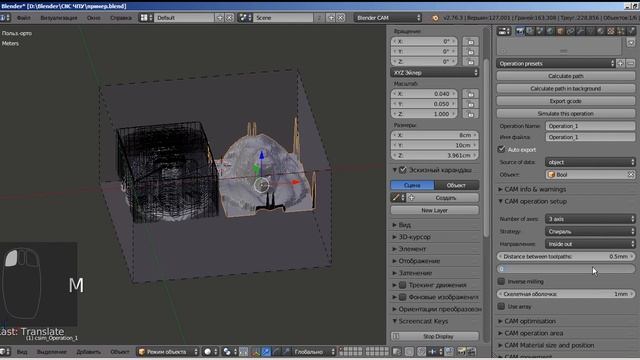Toggle the Фоновые изображения checkbox
Screen dimensions: 640x360
403,297
